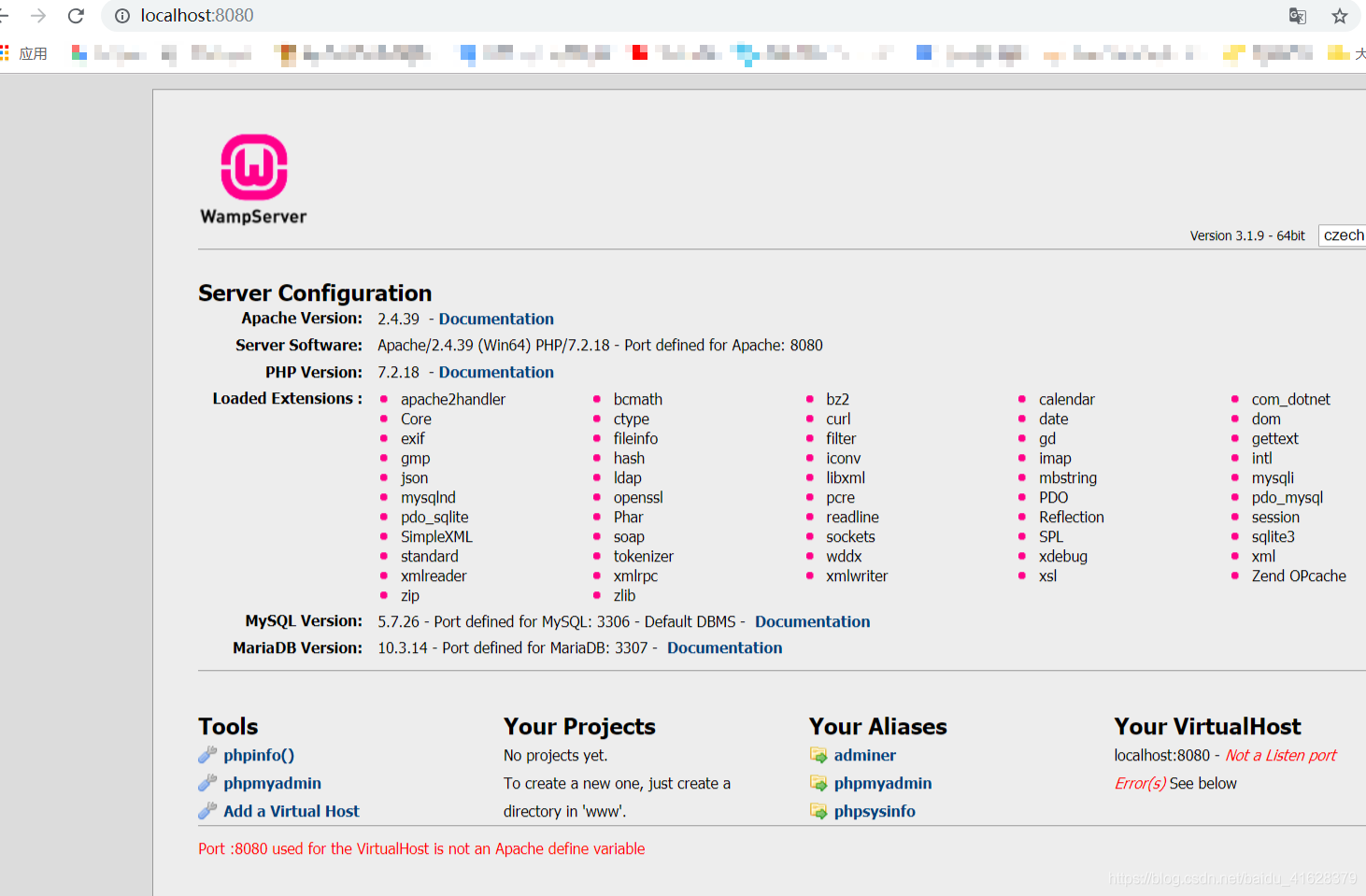
Task: Click the 'Your VirtualHost' heading
Action: pos(1207,726)
